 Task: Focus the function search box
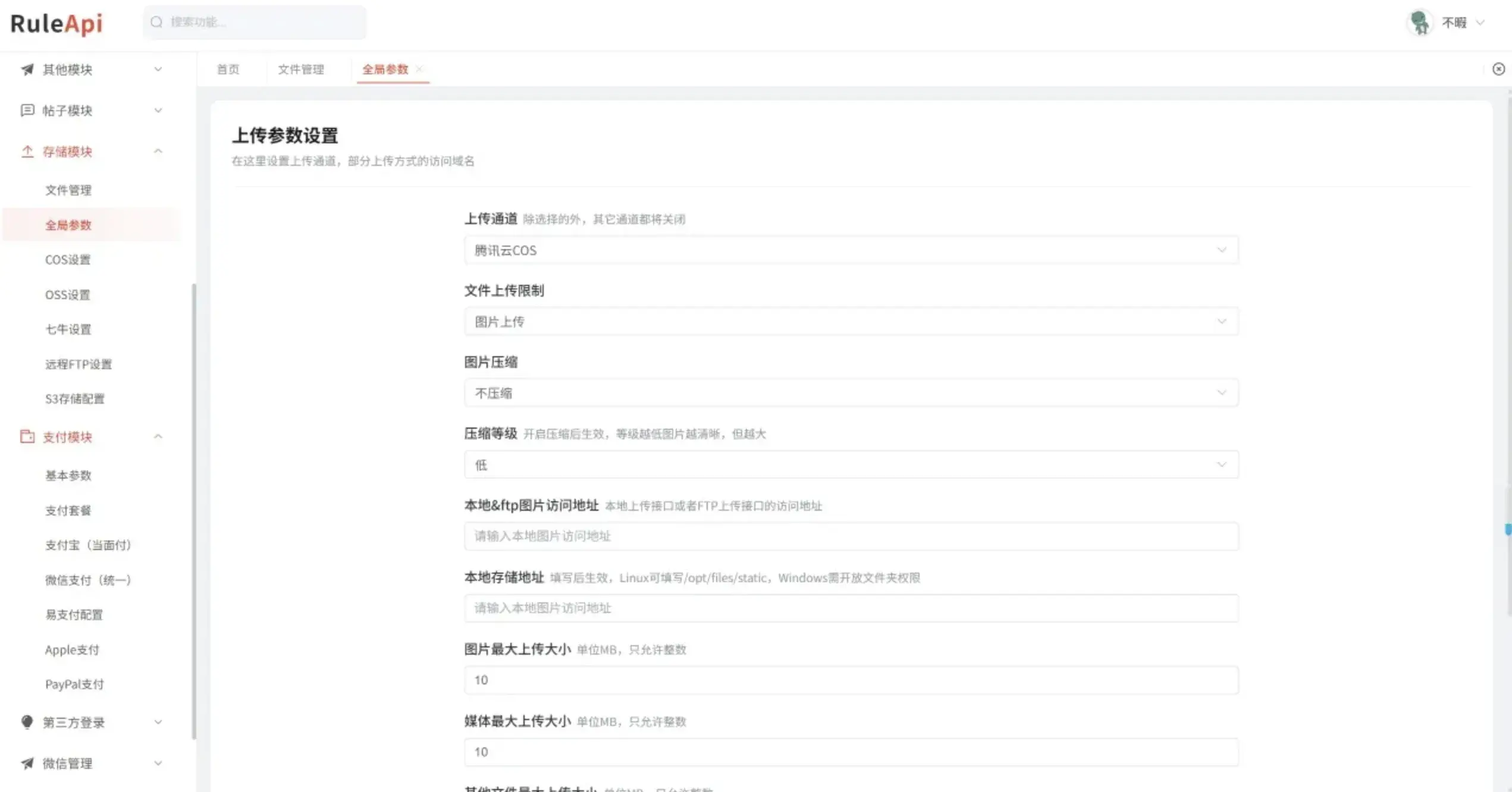click(x=255, y=22)
